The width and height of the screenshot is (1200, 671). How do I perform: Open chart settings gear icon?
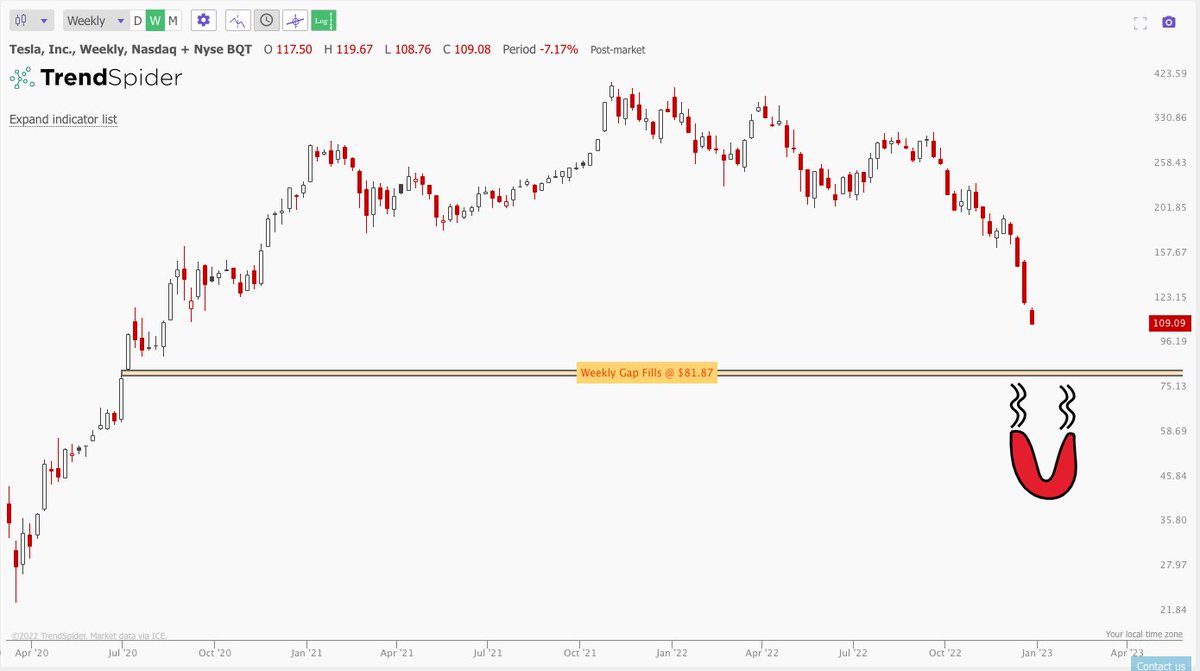coord(204,20)
